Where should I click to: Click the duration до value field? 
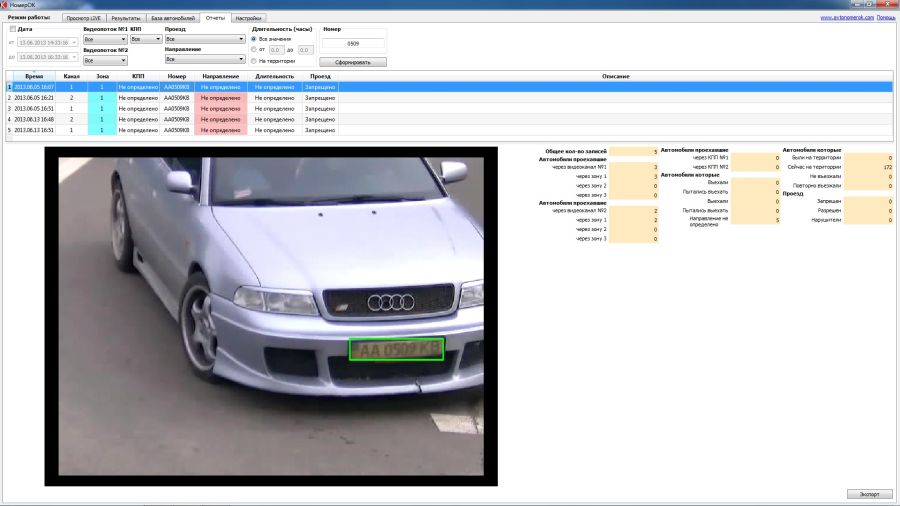coord(305,50)
